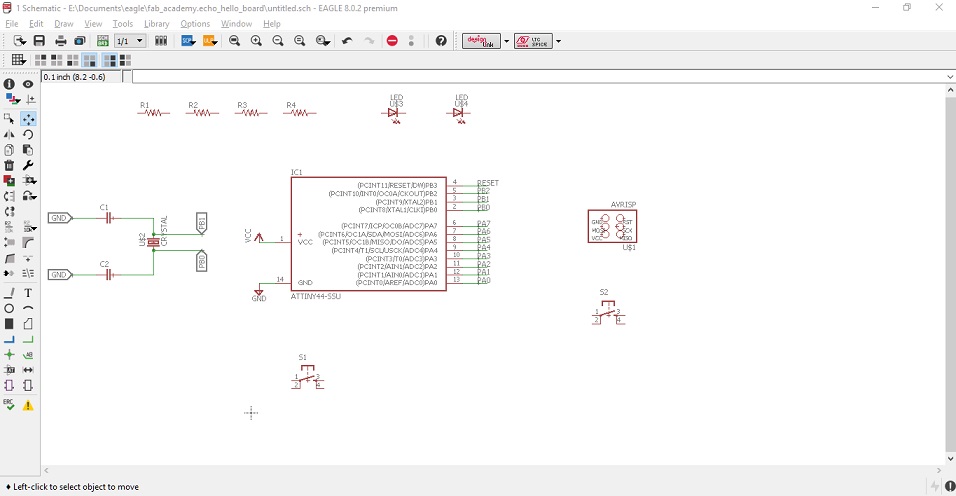This screenshot has height=496, width=956.
Task: Select the Rotate tool
Action: pyautogui.click(x=28, y=135)
